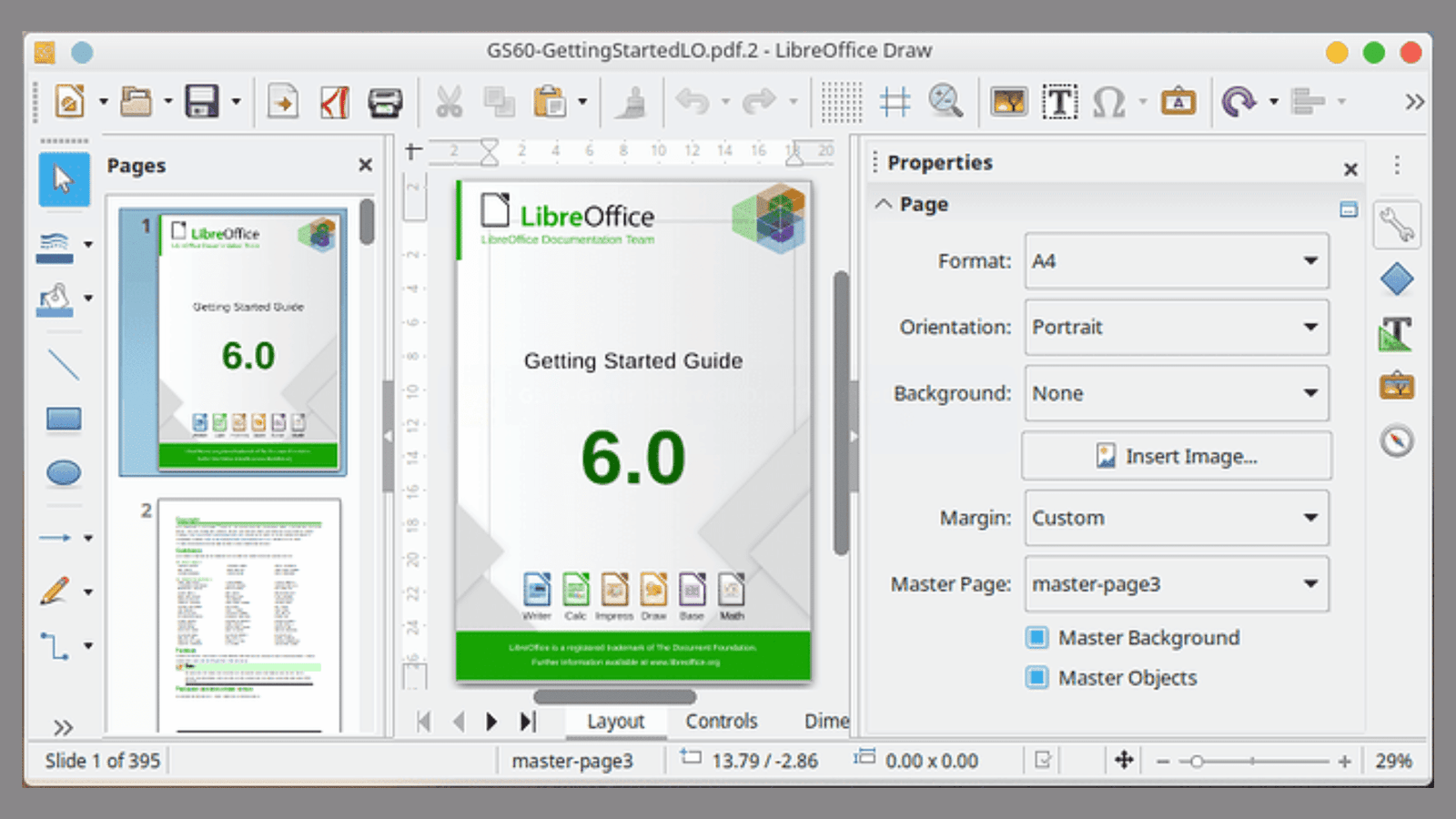The width and height of the screenshot is (1456, 819).
Task: Insert Fontwork Text icon in toolbar
Action: (x=1178, y=102)
